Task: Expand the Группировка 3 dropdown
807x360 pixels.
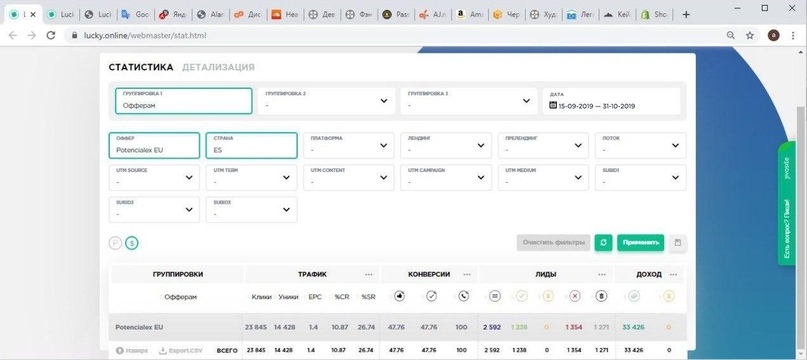Action: click(468, 100)
